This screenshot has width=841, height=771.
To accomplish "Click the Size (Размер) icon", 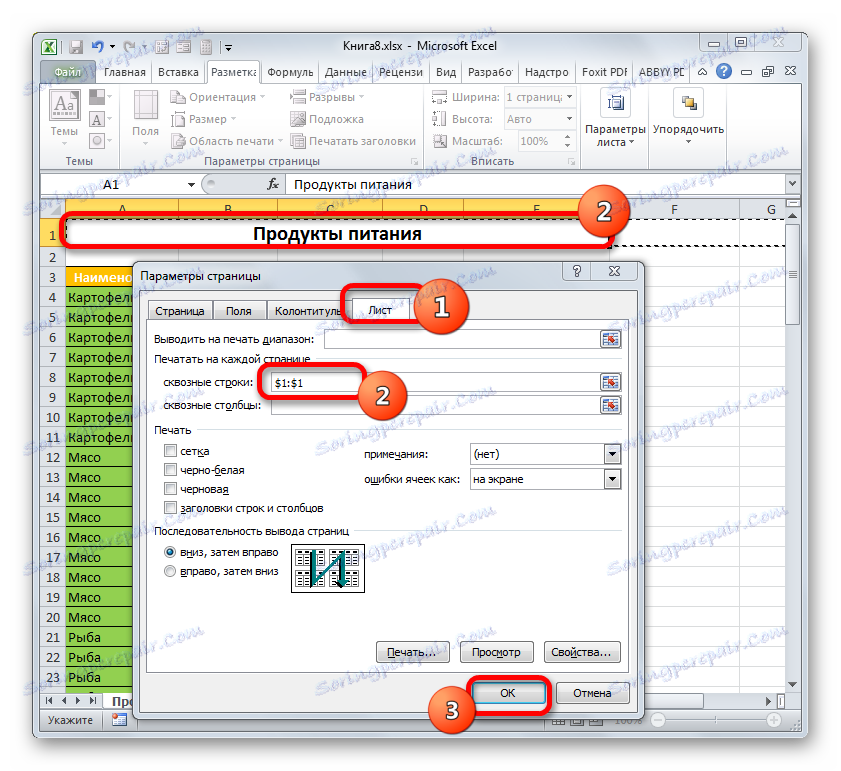I will pos(178,119).
